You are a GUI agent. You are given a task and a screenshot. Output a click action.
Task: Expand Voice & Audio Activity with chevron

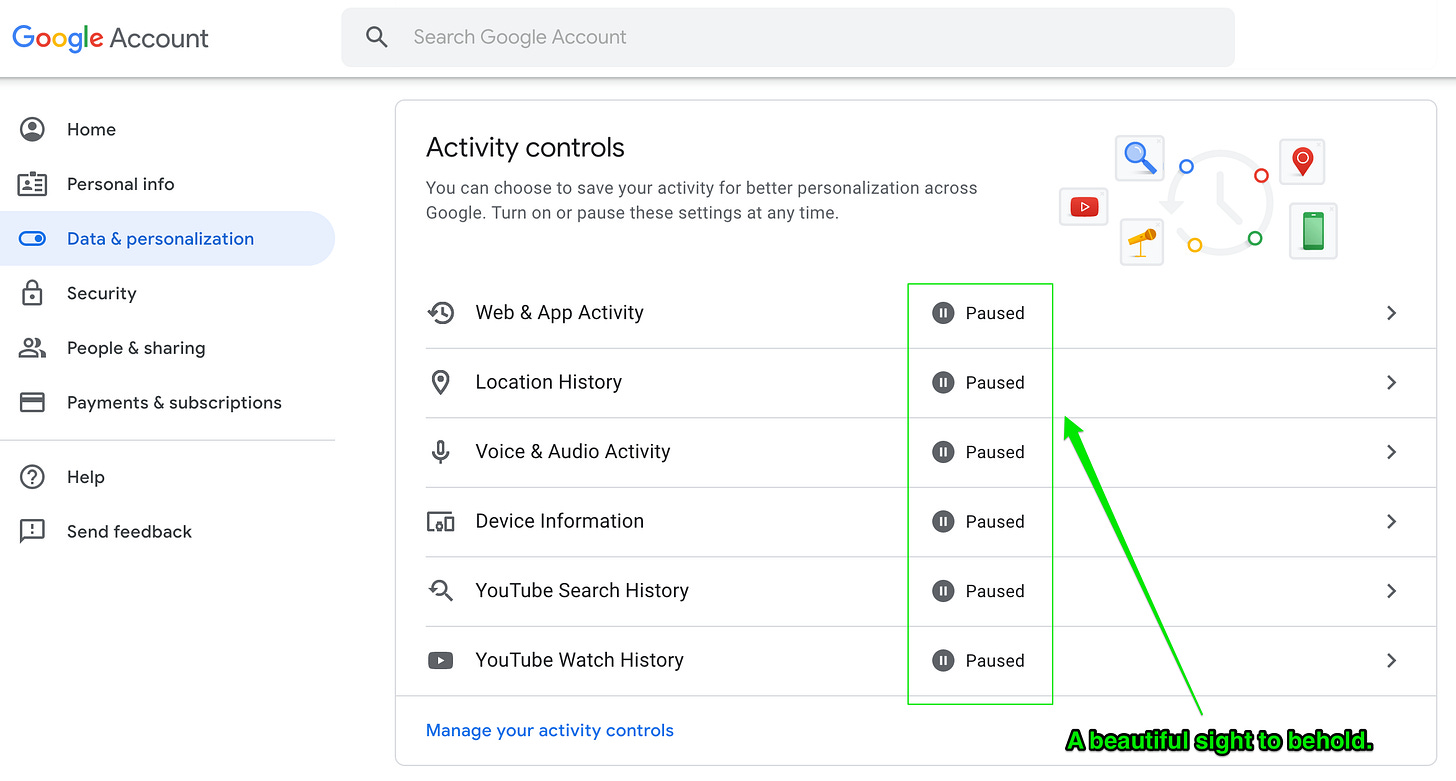pos(1391,452)
